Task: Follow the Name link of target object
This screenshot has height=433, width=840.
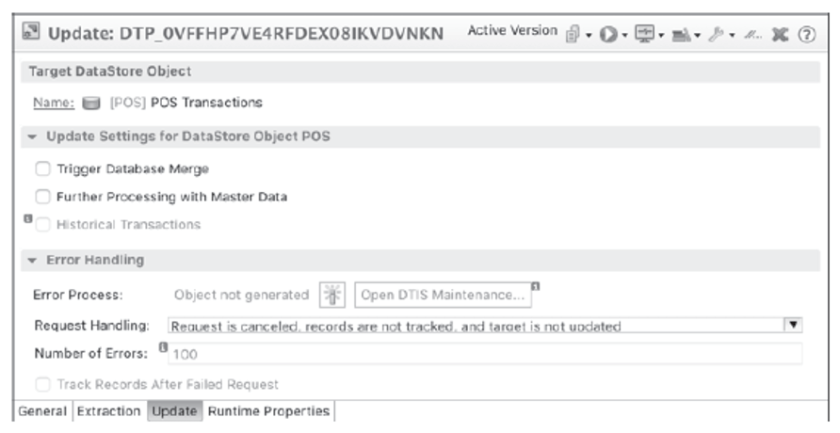Action: (54, 102)
